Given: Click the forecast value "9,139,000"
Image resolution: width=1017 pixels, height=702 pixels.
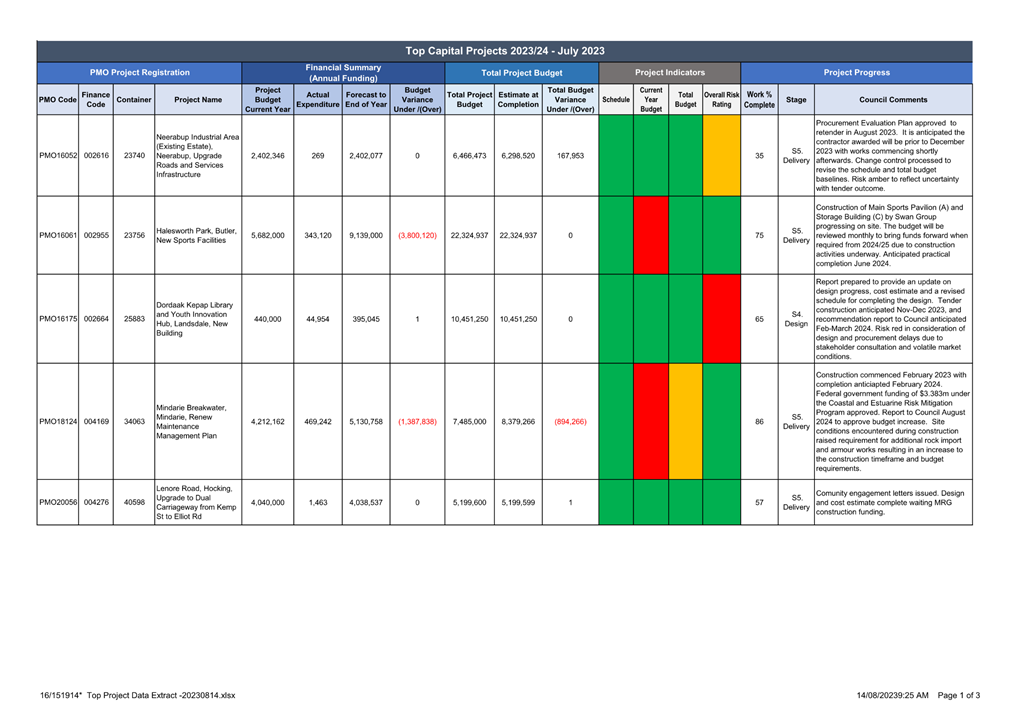Looking at the screenshot, I should coord(366,236).
